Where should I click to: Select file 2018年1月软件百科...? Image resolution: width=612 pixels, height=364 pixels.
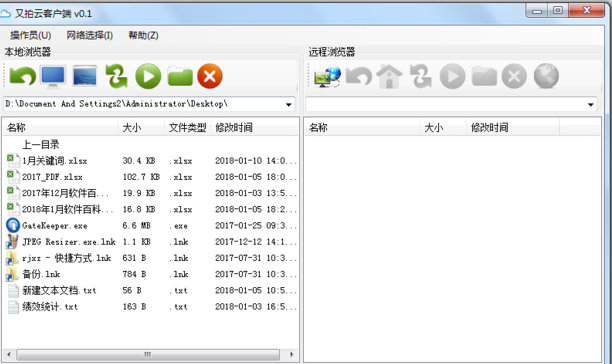(68, 210)
